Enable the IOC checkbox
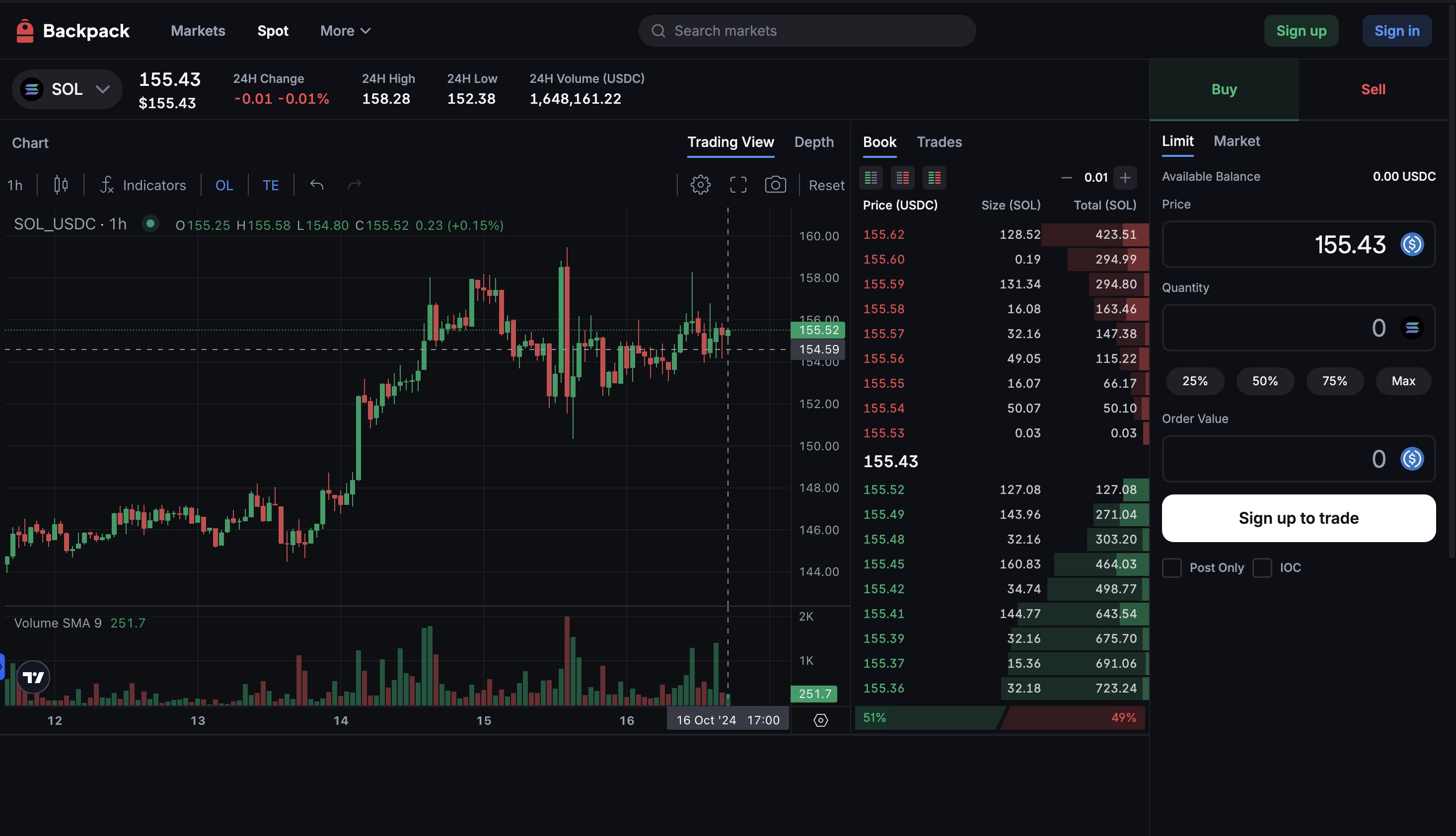1456x836 pixels. 1262,568
